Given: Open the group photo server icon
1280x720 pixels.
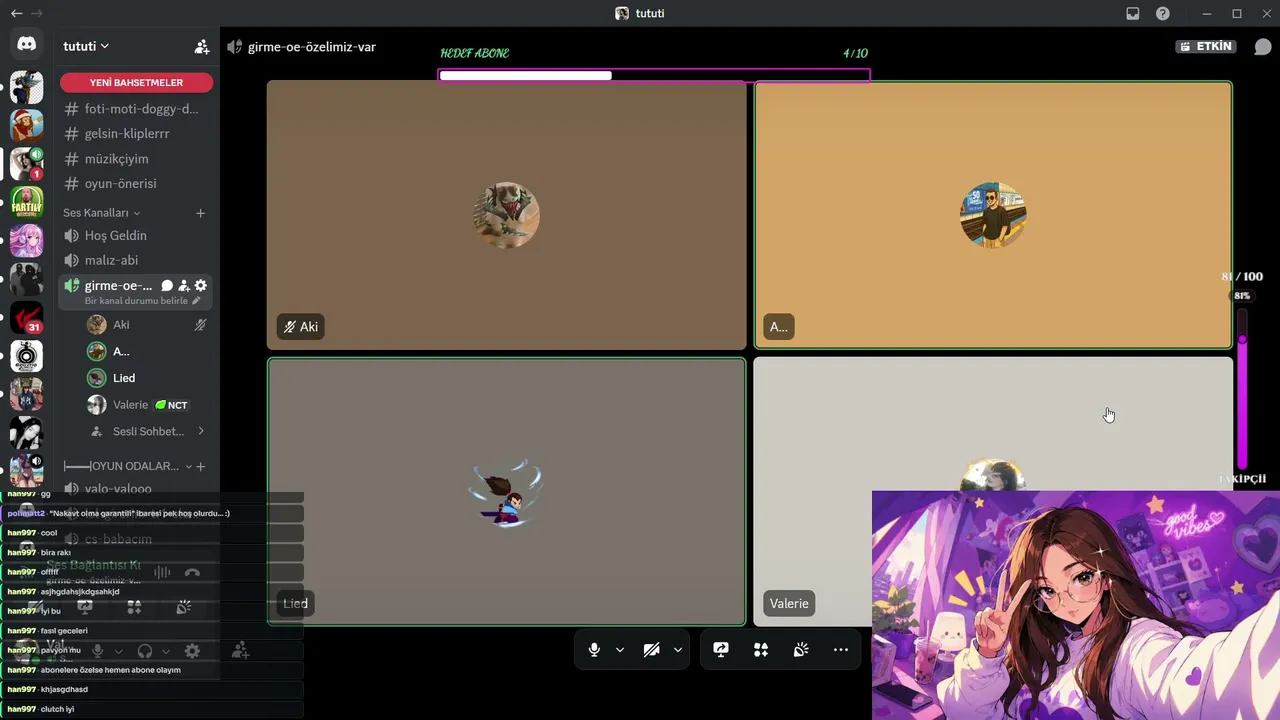Looking at the screenshot, I should click(26, 394).
